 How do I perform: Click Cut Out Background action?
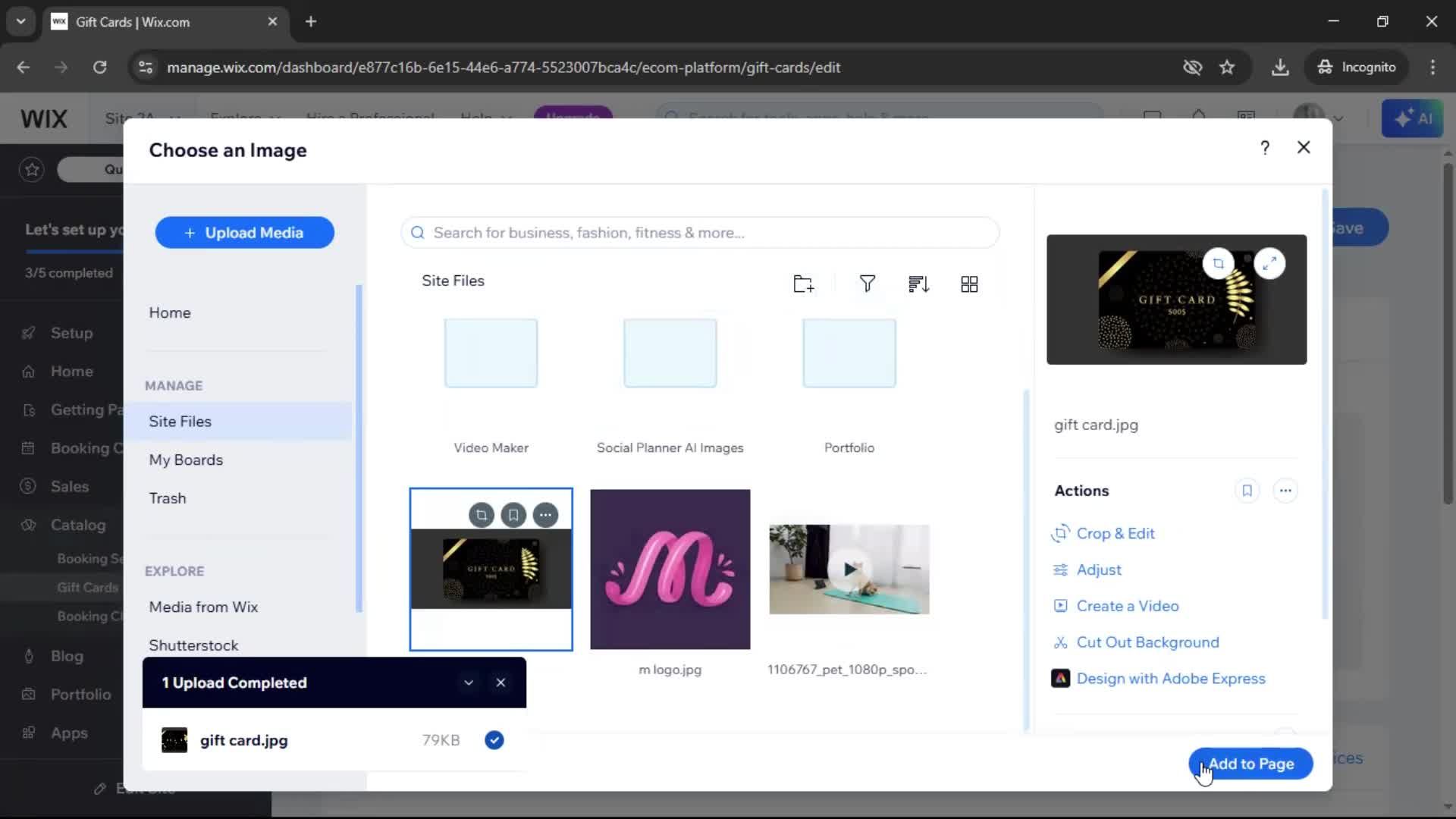(x=1136, y=642)
